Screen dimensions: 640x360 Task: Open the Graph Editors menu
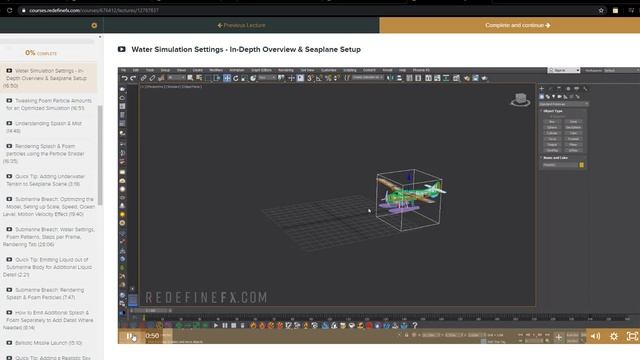(x=261, y=70)
